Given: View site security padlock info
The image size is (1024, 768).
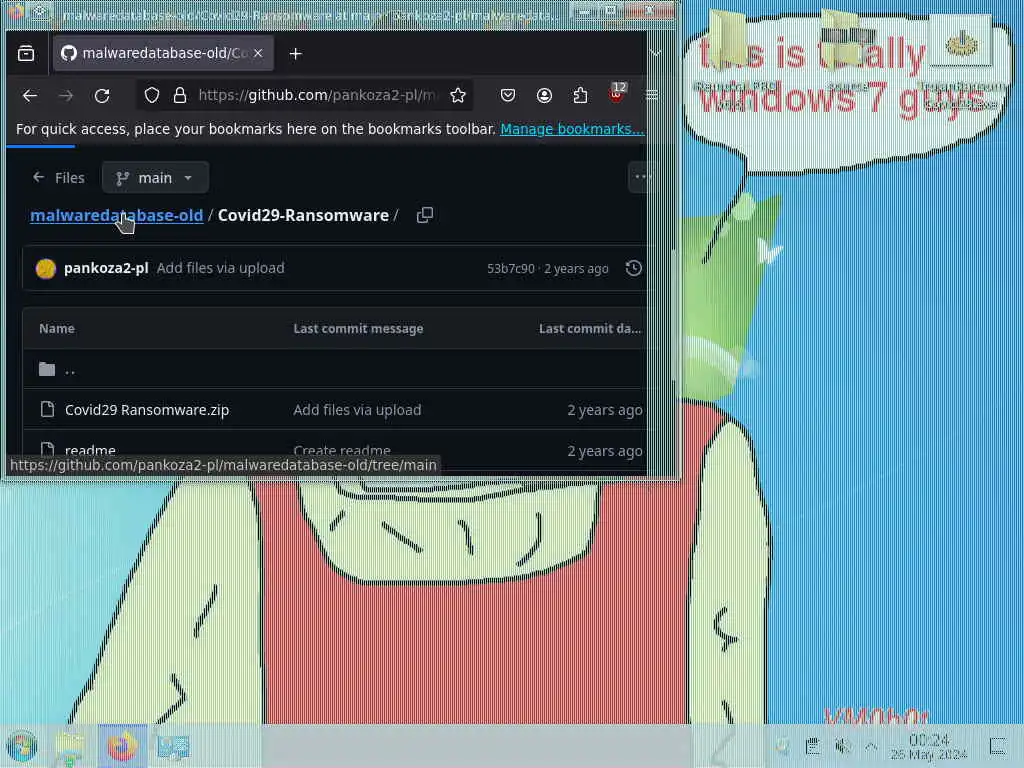Looking at the screenshot, I should (x=180, y=96).
